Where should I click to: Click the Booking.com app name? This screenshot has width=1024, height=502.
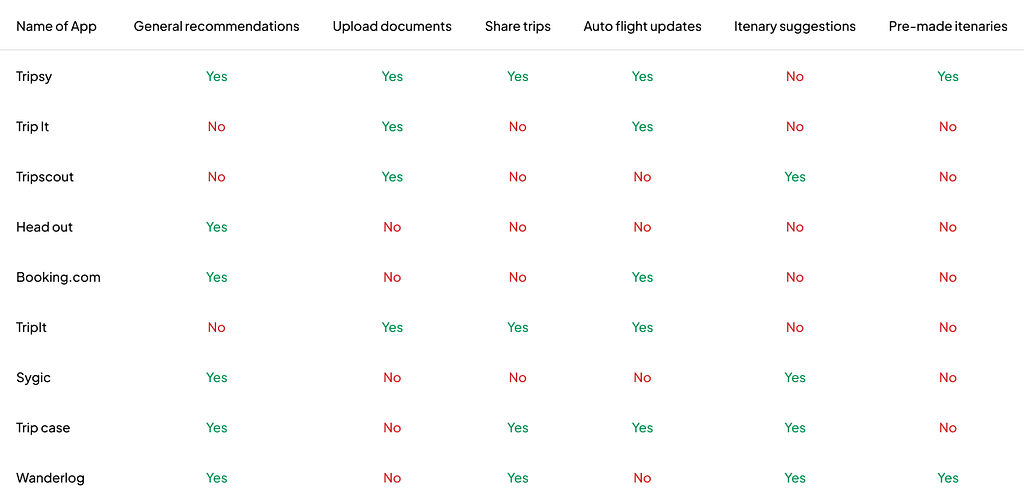[58, 277]
